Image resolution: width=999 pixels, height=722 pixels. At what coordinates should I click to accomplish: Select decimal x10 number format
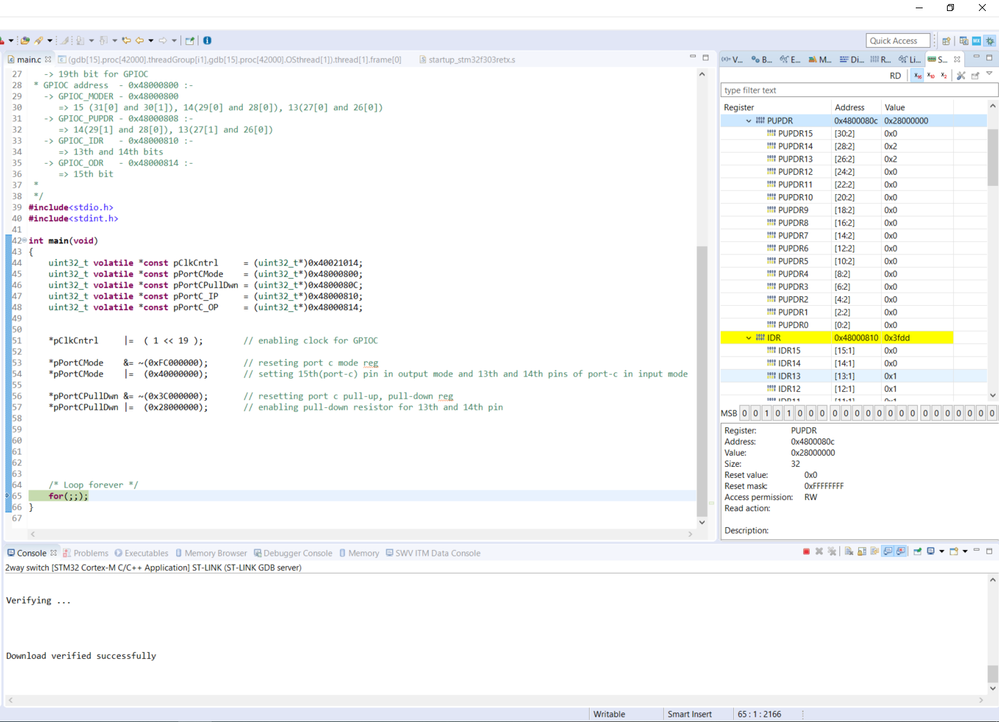click(x=931, y=75)
